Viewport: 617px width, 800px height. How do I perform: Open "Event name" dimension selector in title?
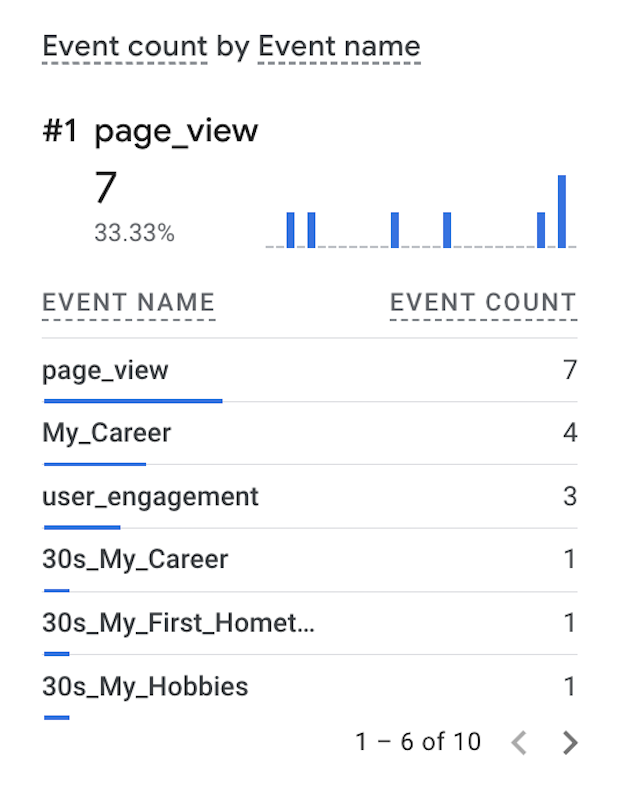coord(339,47)
